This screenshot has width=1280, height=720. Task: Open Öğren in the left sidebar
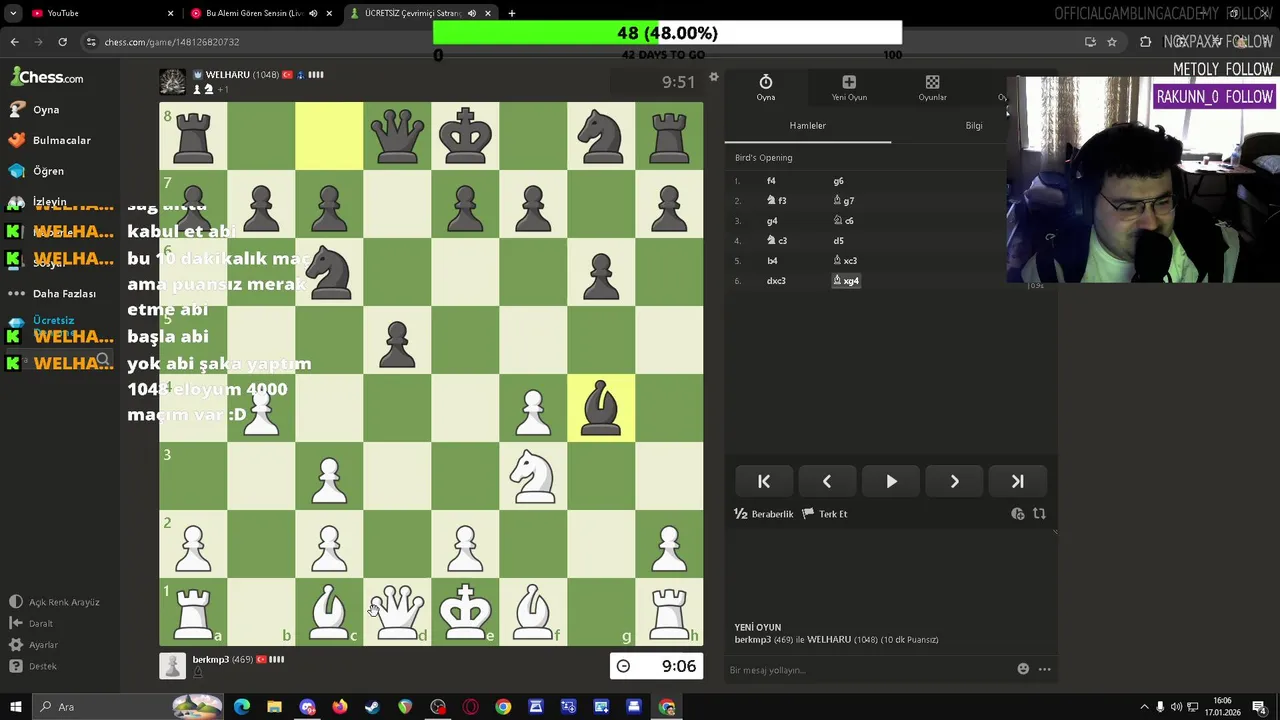(36, 171)
